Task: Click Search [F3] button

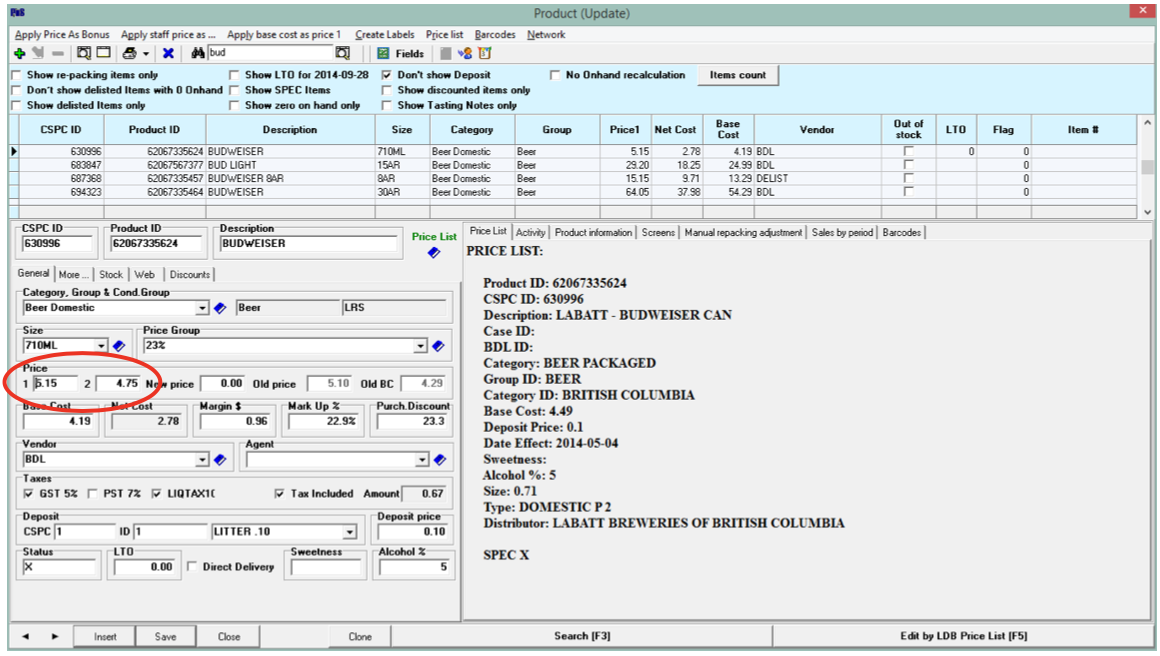Action: (582, 636)
